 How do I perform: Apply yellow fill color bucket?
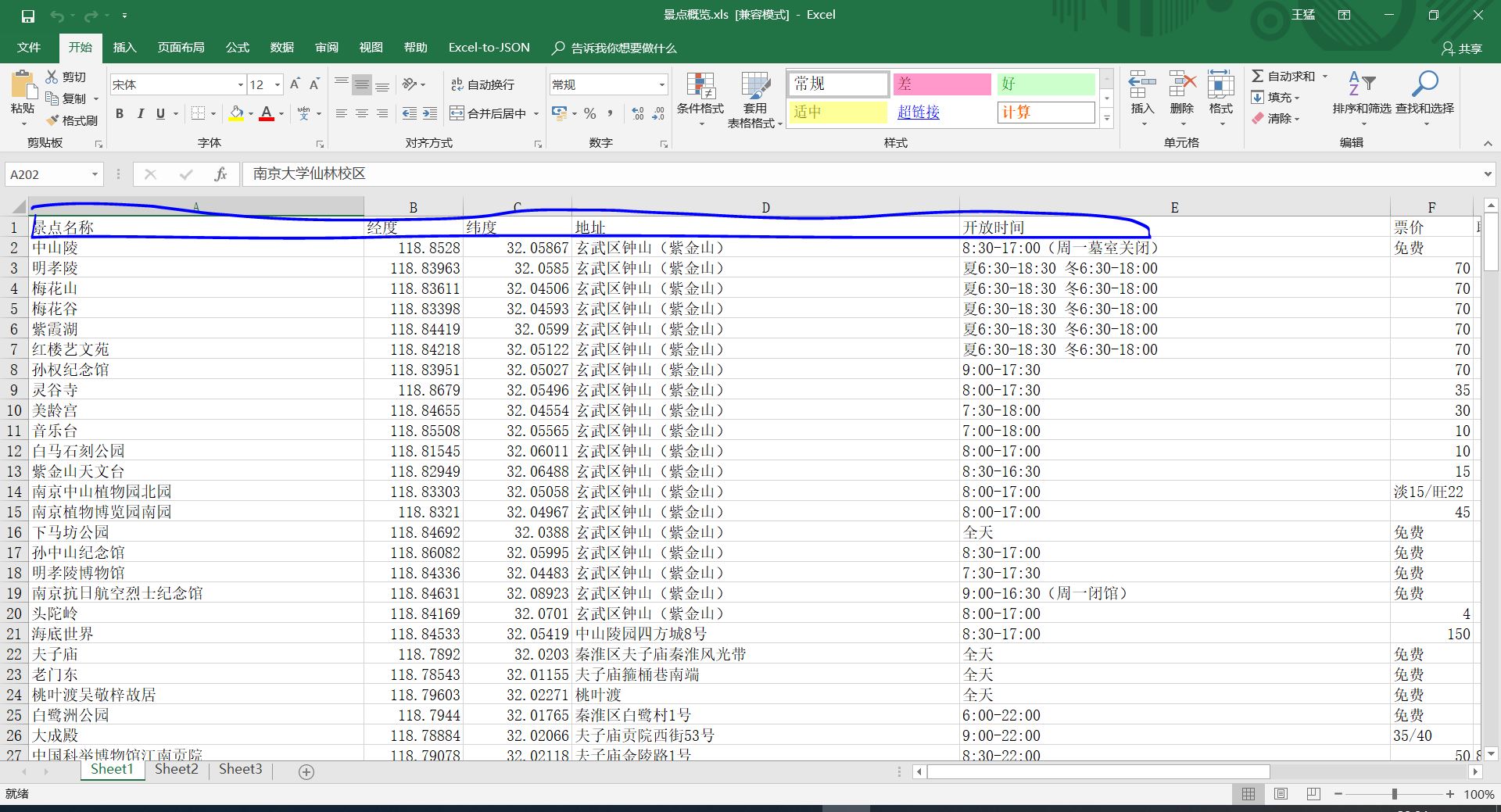(236, 114)
